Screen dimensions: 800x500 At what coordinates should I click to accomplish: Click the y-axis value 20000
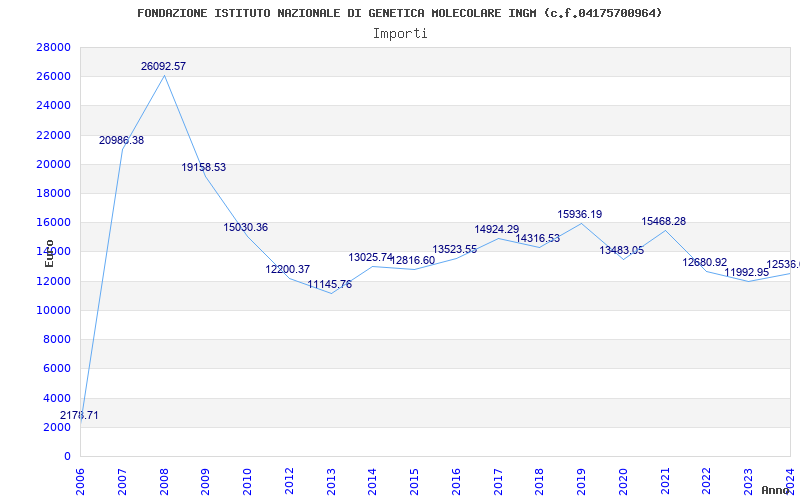coord(54,164)
